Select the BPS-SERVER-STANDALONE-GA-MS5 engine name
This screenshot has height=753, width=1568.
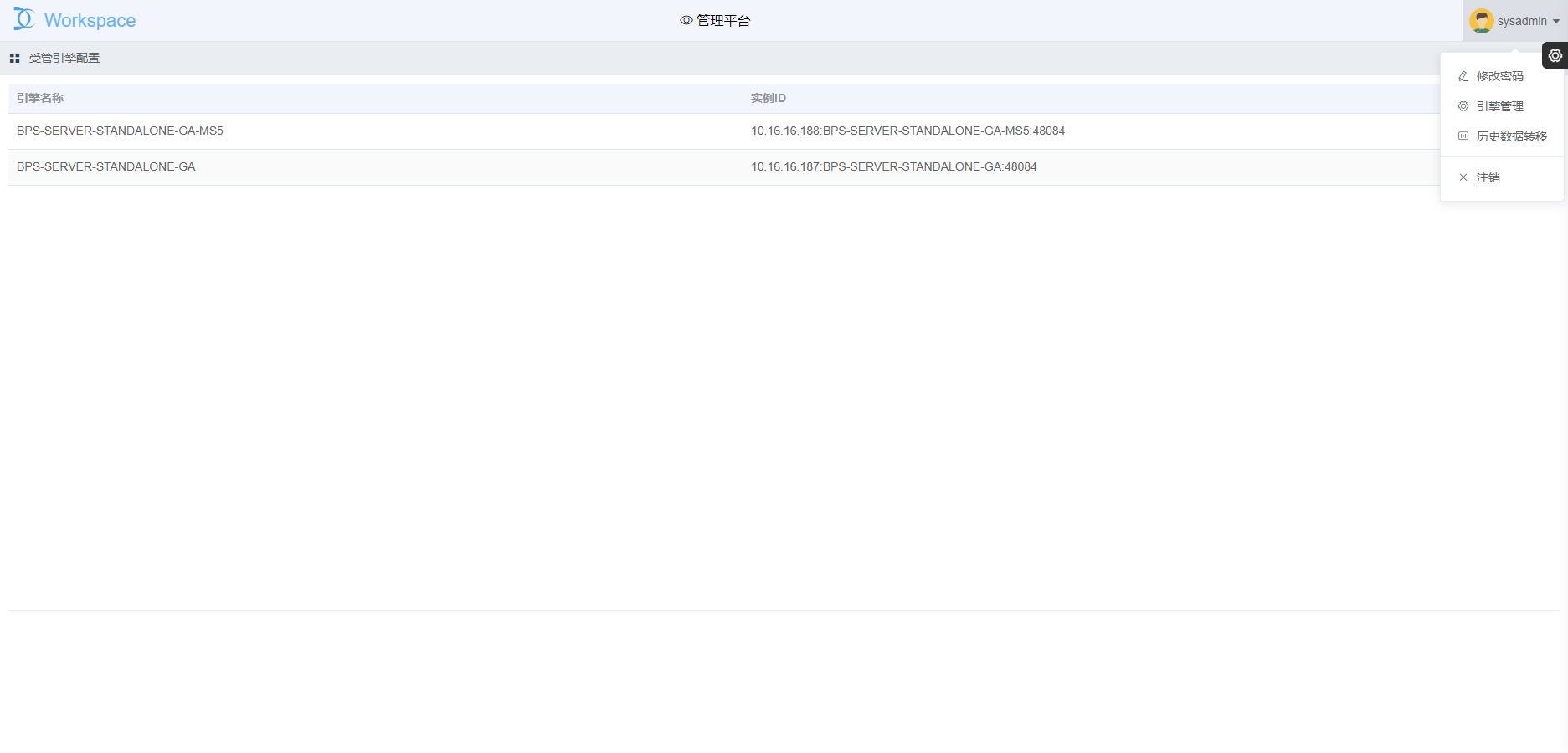(120, 131)
